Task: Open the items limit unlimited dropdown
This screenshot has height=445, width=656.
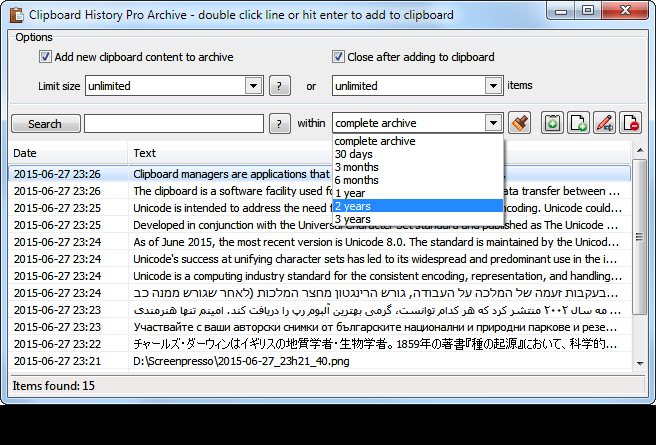Action: [x=492, y=86]
